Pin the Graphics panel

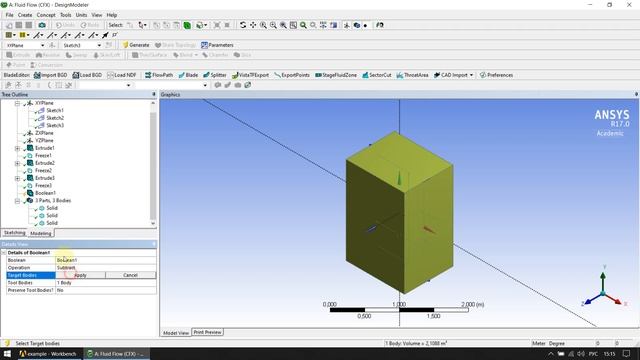coord(636,94)
